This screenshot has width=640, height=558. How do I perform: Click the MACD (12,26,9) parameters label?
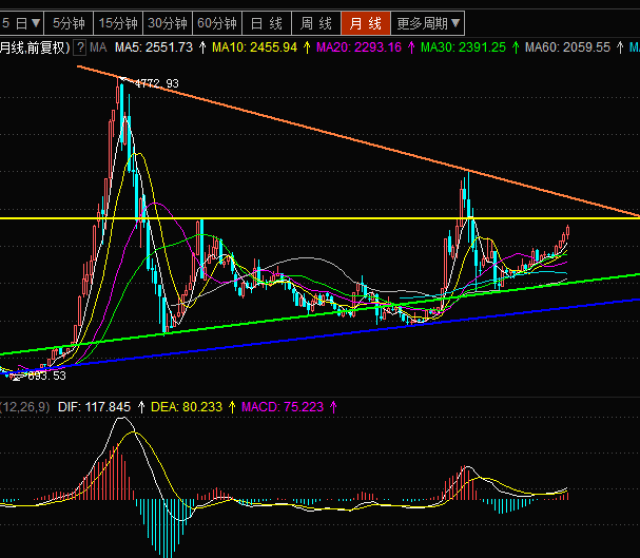pyautogui.click(x=25, y=407)
